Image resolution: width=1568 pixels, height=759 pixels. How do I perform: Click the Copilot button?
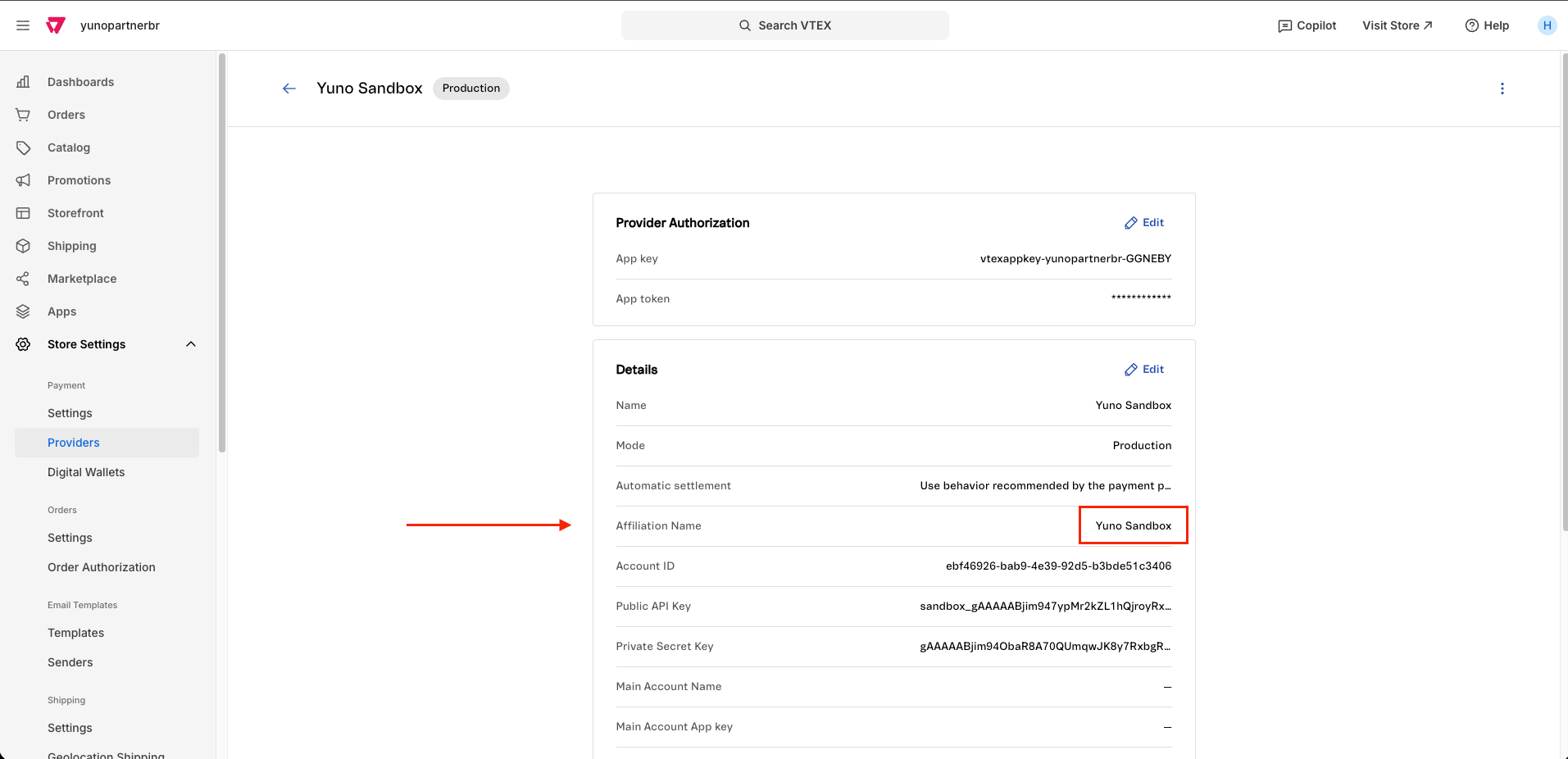(1307, 25)
